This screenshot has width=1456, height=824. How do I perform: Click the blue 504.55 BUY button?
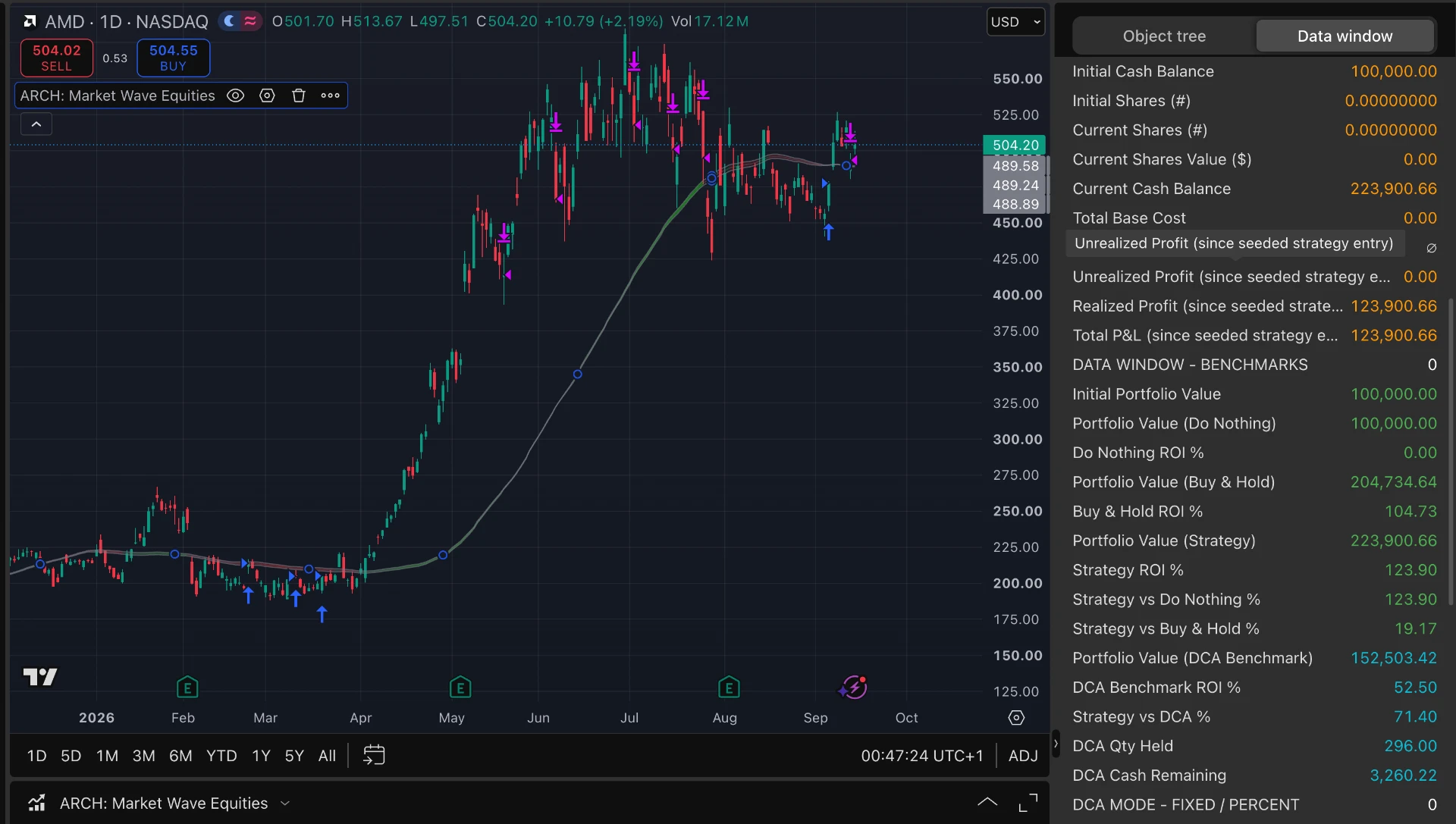173,58
